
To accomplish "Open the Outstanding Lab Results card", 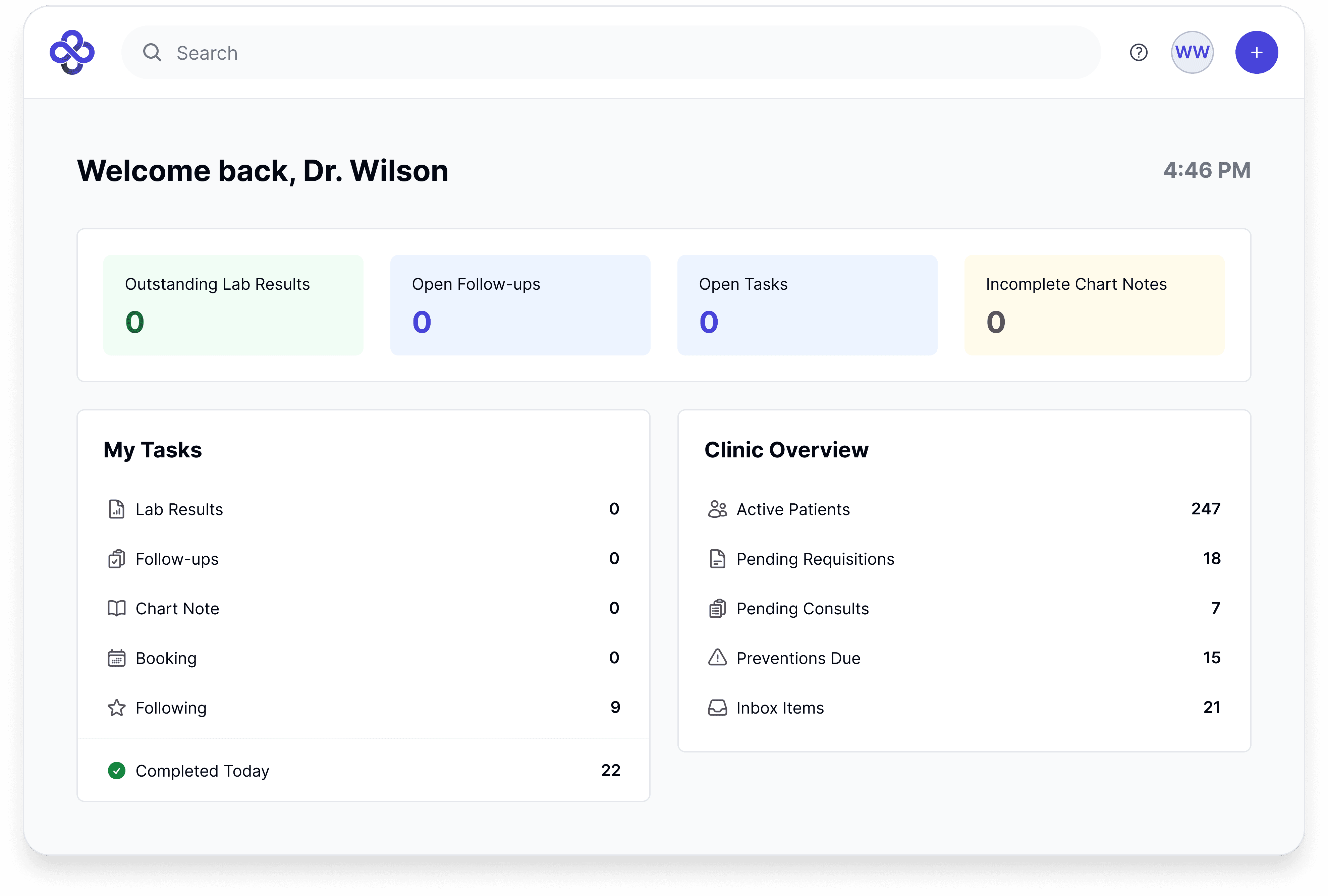I will point(233,305).
